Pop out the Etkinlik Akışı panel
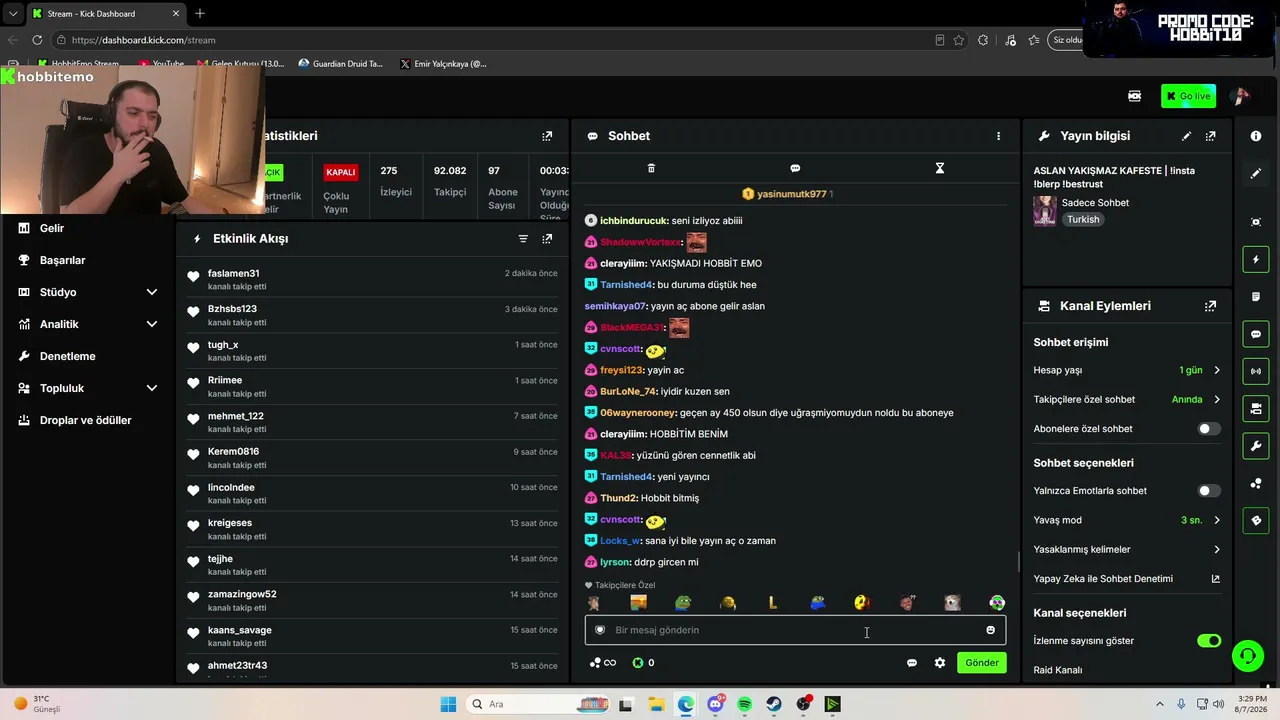Viewport: 1280px width, 720px height. (x=547, y=239)
